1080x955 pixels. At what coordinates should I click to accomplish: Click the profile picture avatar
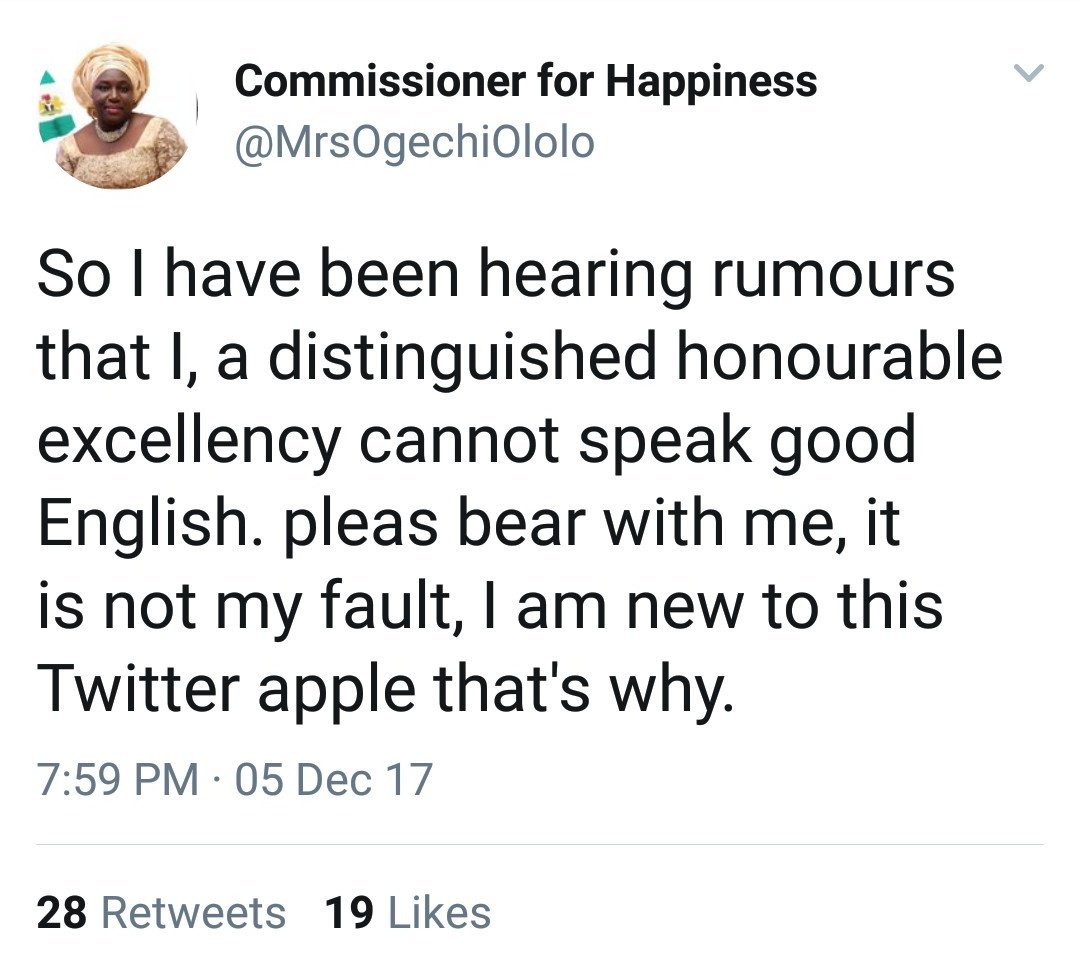click(x=122, y=117)
